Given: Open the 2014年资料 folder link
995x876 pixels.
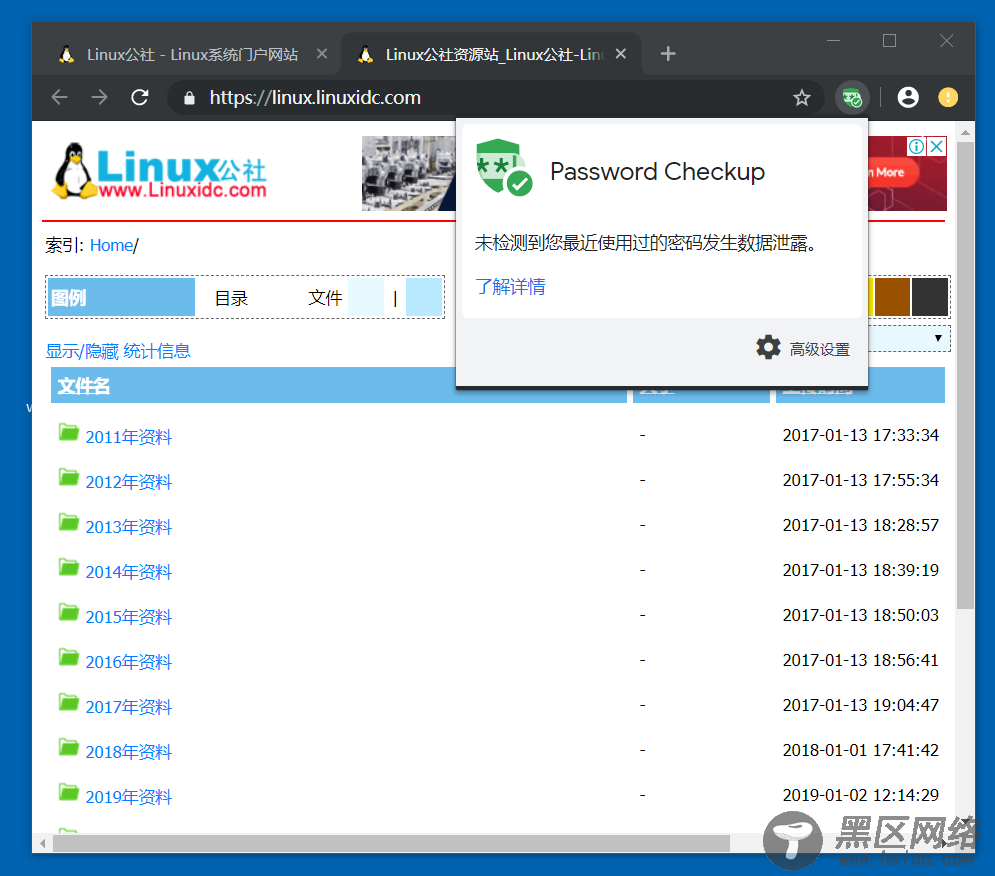Looking at the screenshot, I should click(129, 572).
